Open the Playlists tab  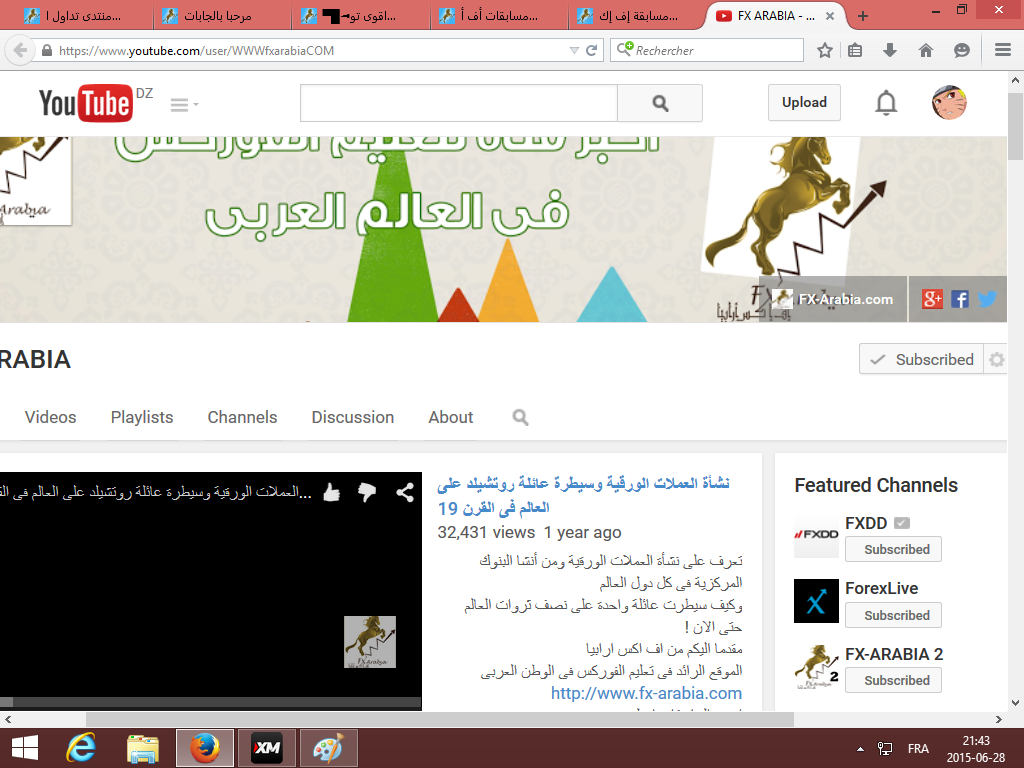point(142,417)
